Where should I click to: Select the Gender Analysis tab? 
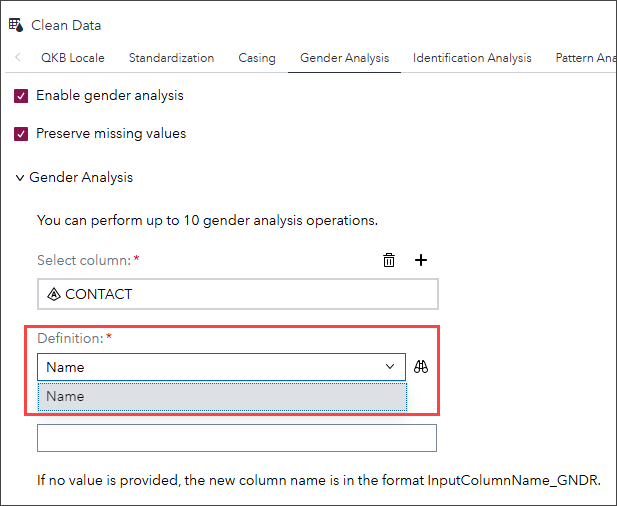(x=344, y=58)
